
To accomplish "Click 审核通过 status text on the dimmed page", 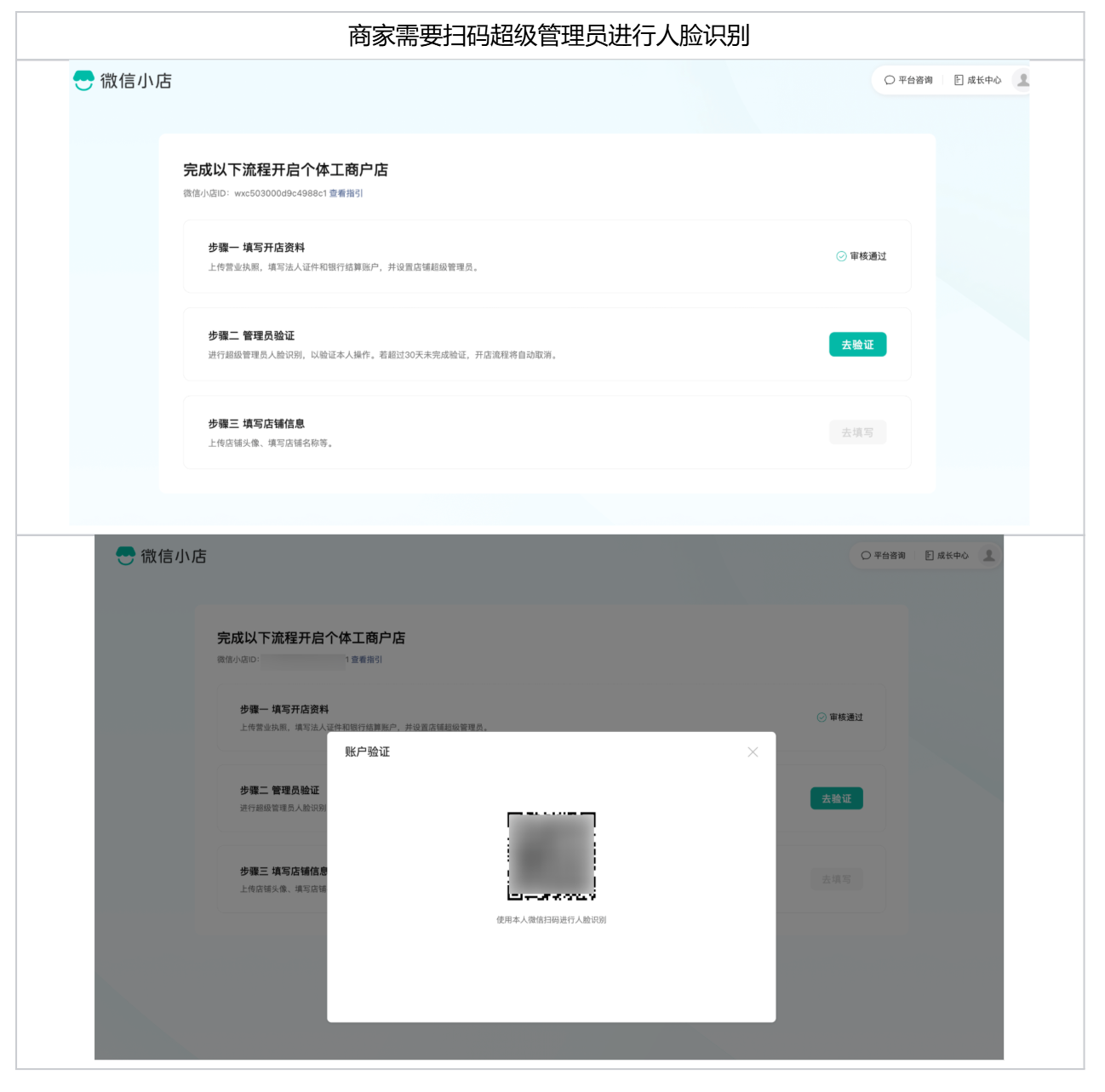I will click(x=846, y=718).
